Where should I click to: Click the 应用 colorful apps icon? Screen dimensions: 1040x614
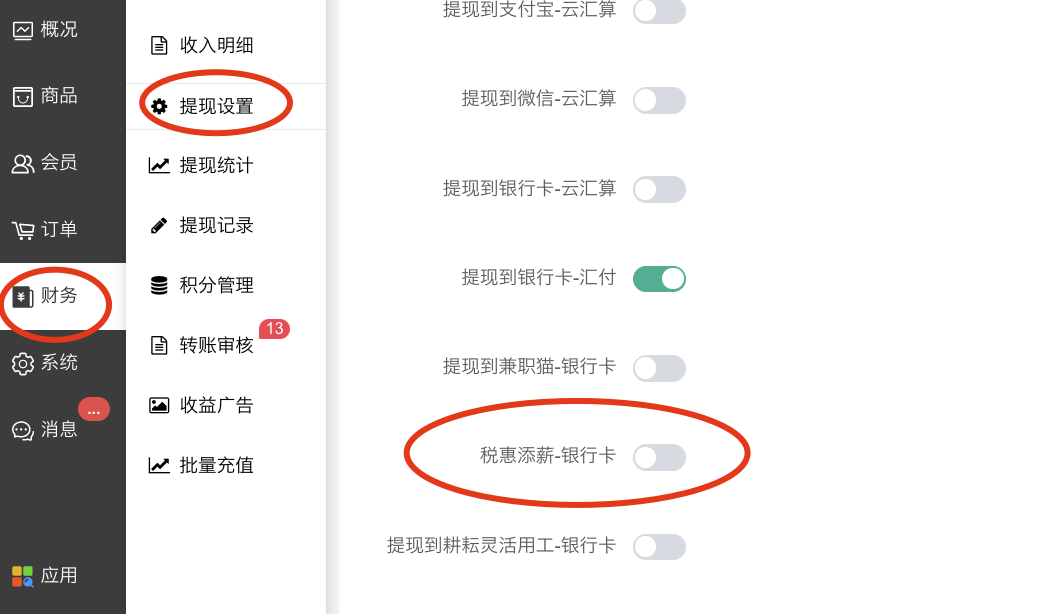click(x=23, y=576)
